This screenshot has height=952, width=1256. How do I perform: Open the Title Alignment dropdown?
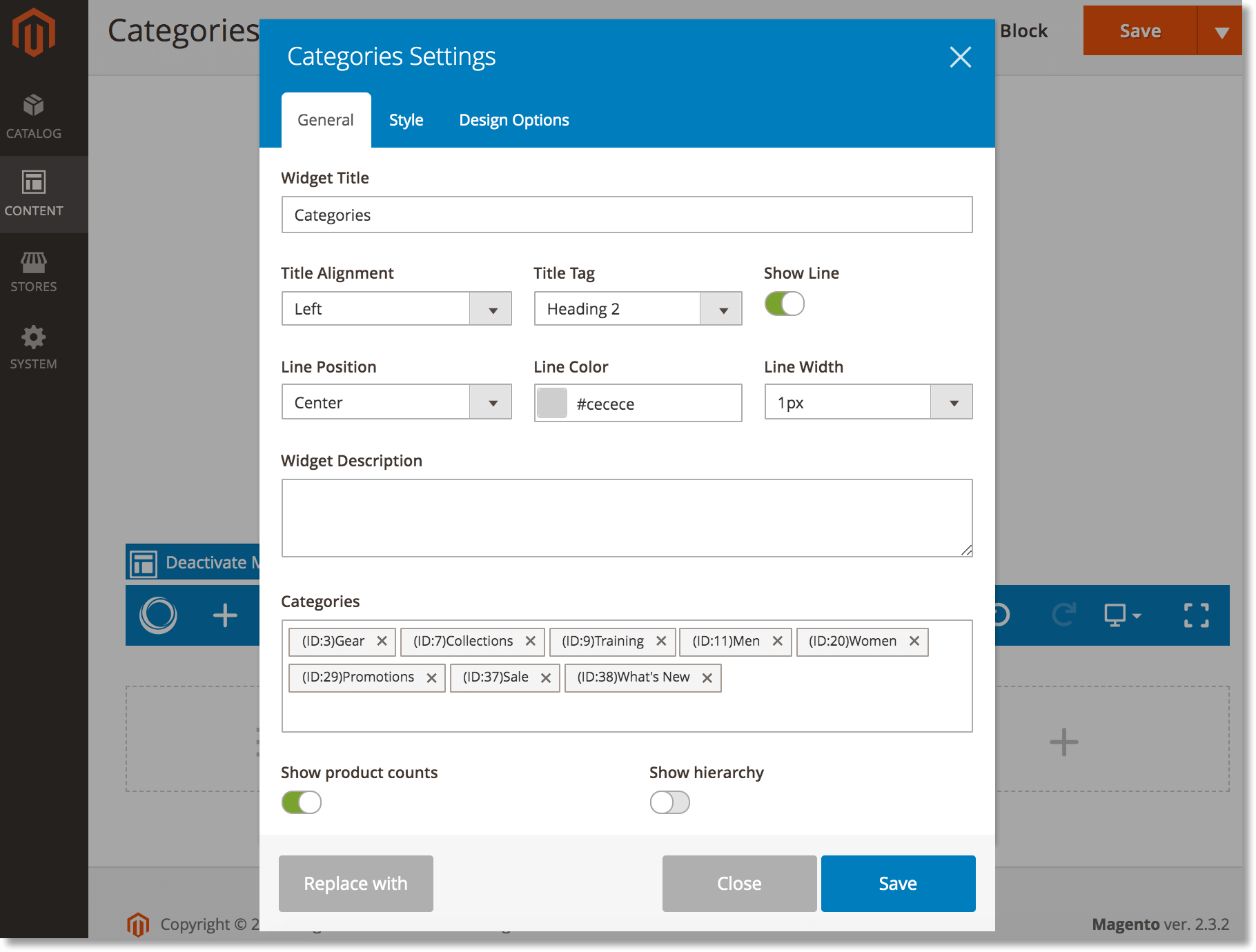[x=491, y=308]
